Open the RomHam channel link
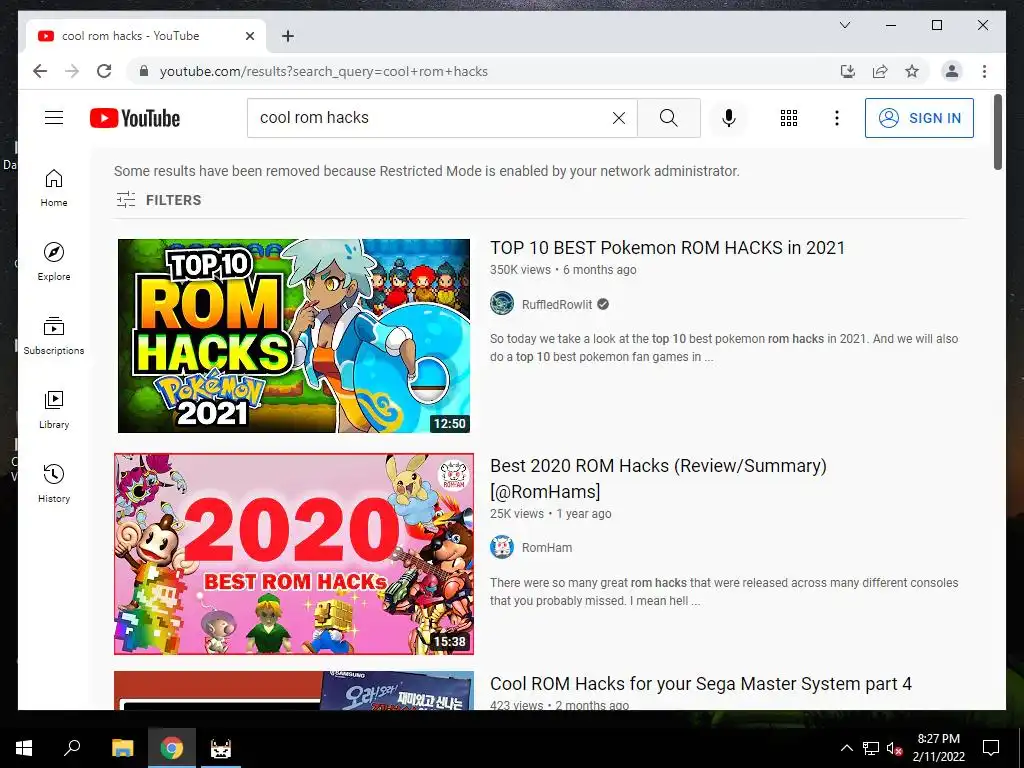 (547, 548)
